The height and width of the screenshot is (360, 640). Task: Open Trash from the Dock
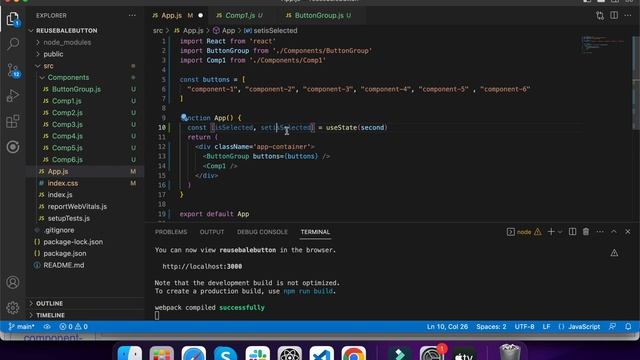click(x=510, y=352)
